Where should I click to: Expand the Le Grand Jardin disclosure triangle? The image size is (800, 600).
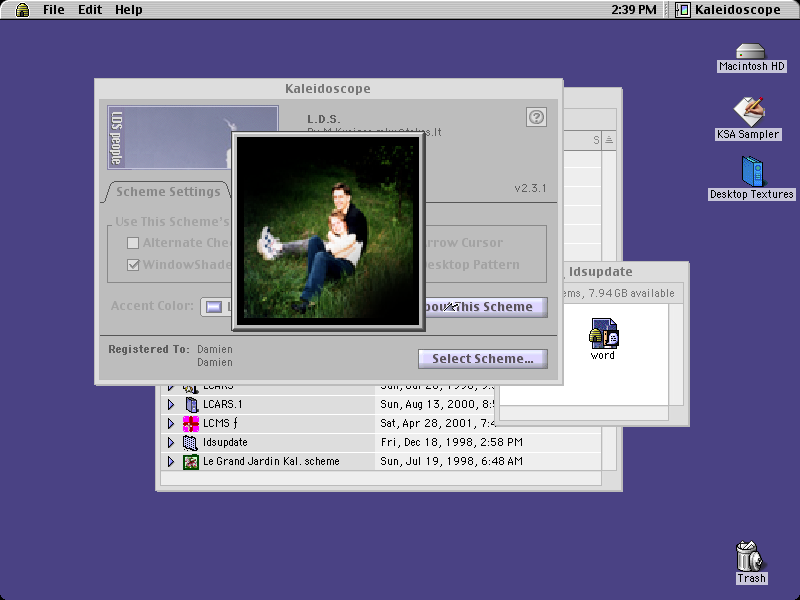pos(171,462)
